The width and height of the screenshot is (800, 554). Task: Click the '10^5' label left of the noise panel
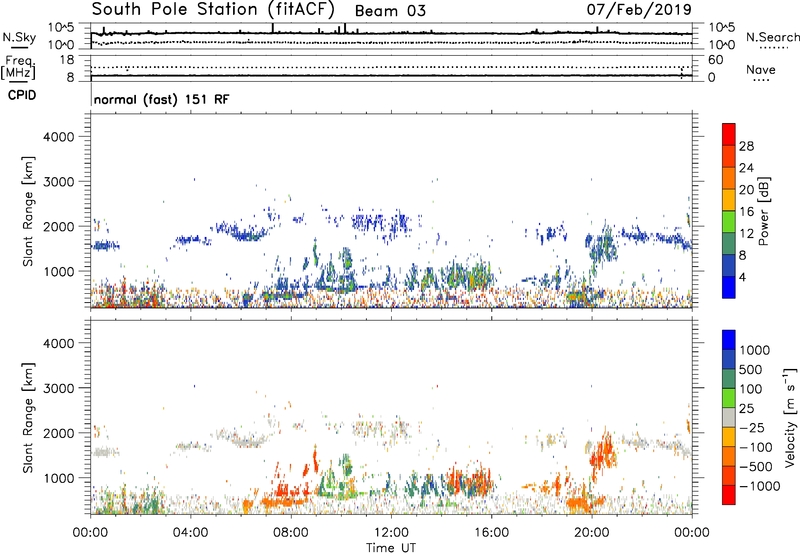[x=61, y=27]
